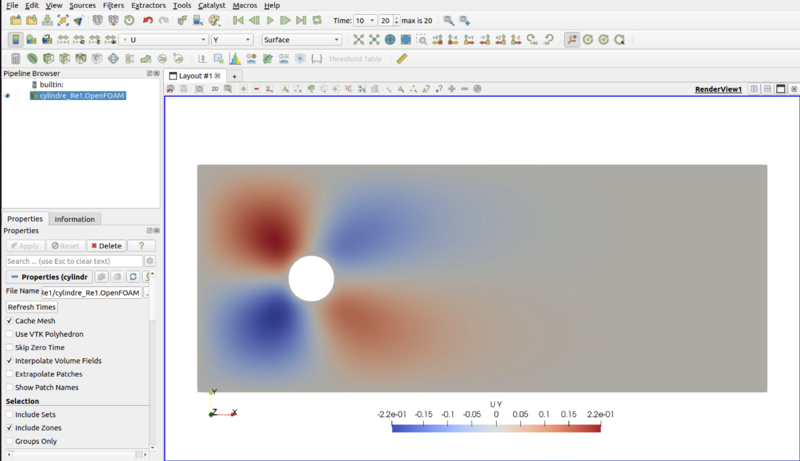The width and height of the screenshot is (800, 461).
Task: Toggle 2D interaction mode button
Action: click(215, 89)
